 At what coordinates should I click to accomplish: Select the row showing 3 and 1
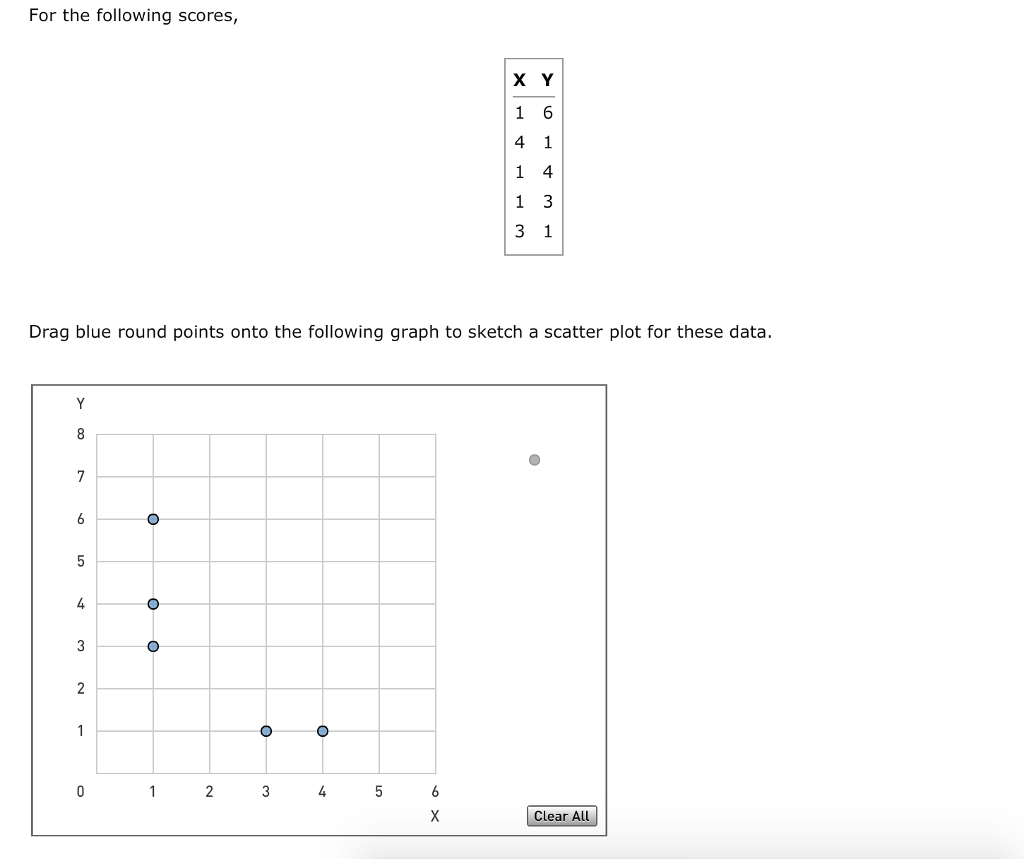pyautogui.click(x=533, y=232)
